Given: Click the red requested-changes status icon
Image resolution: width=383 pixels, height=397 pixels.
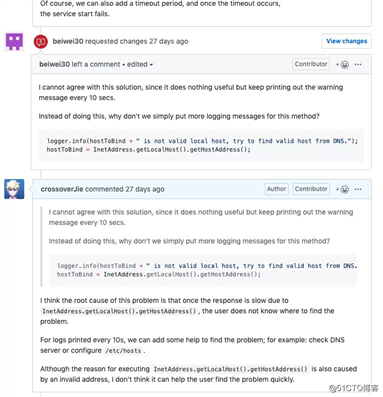Looking at the screenshot, I should [x=41, y=42].
